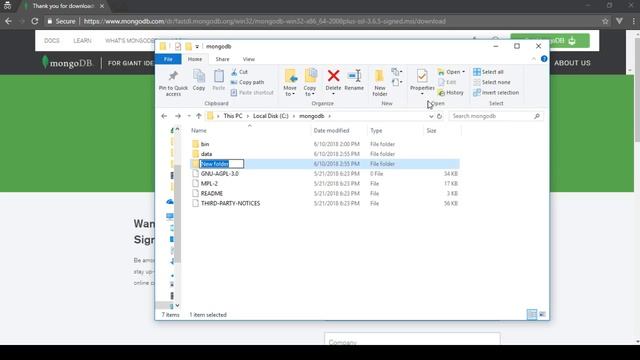
Task: Reload the Chrome page
Action: tap(35, 21)
